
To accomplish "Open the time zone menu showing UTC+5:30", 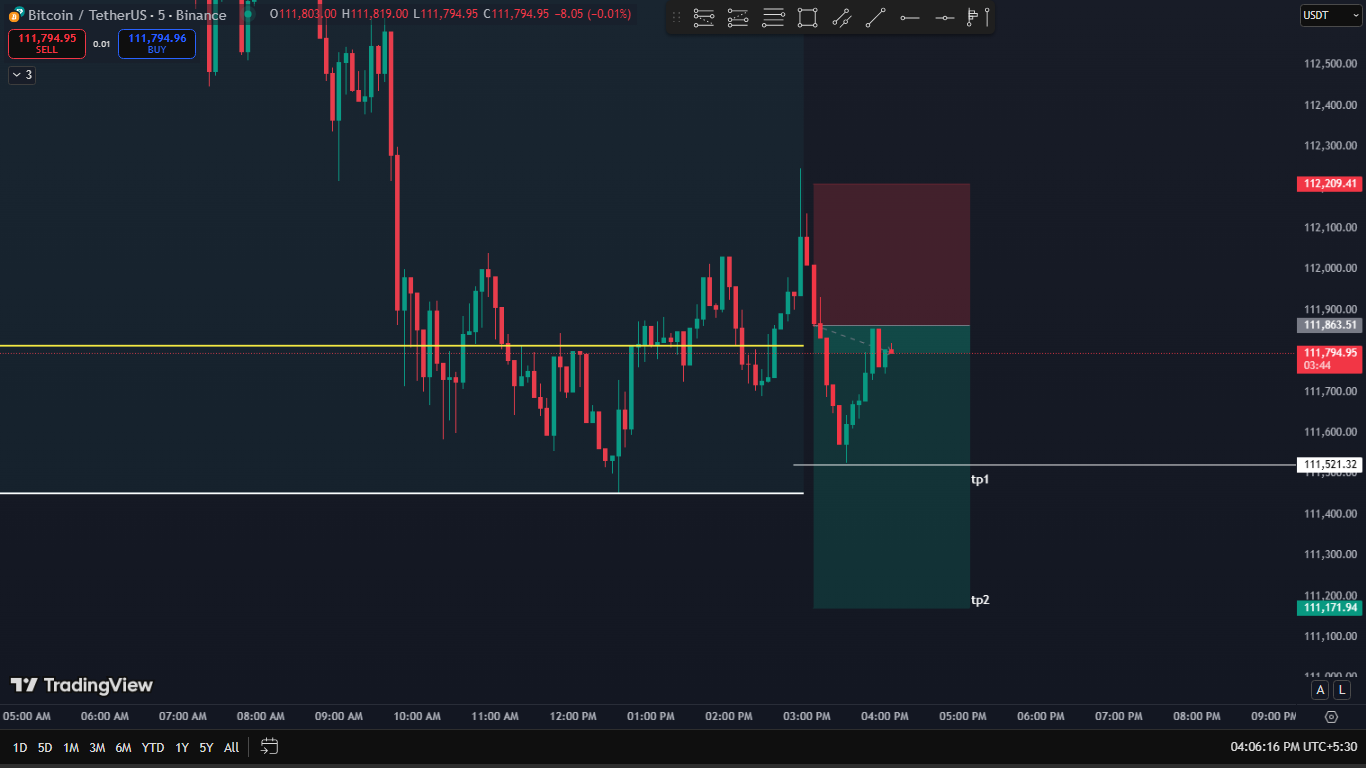I will [x=1293, y=747].
